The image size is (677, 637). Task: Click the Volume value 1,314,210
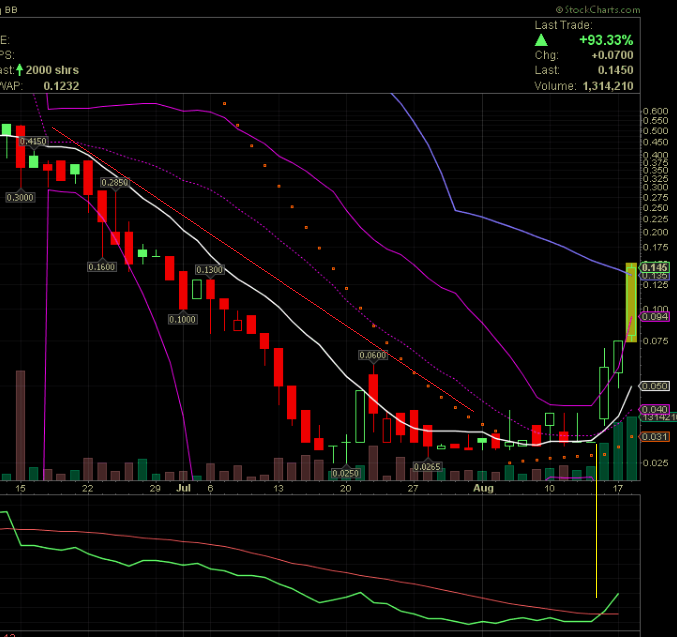pyautogui.click(x=608, y=86)
